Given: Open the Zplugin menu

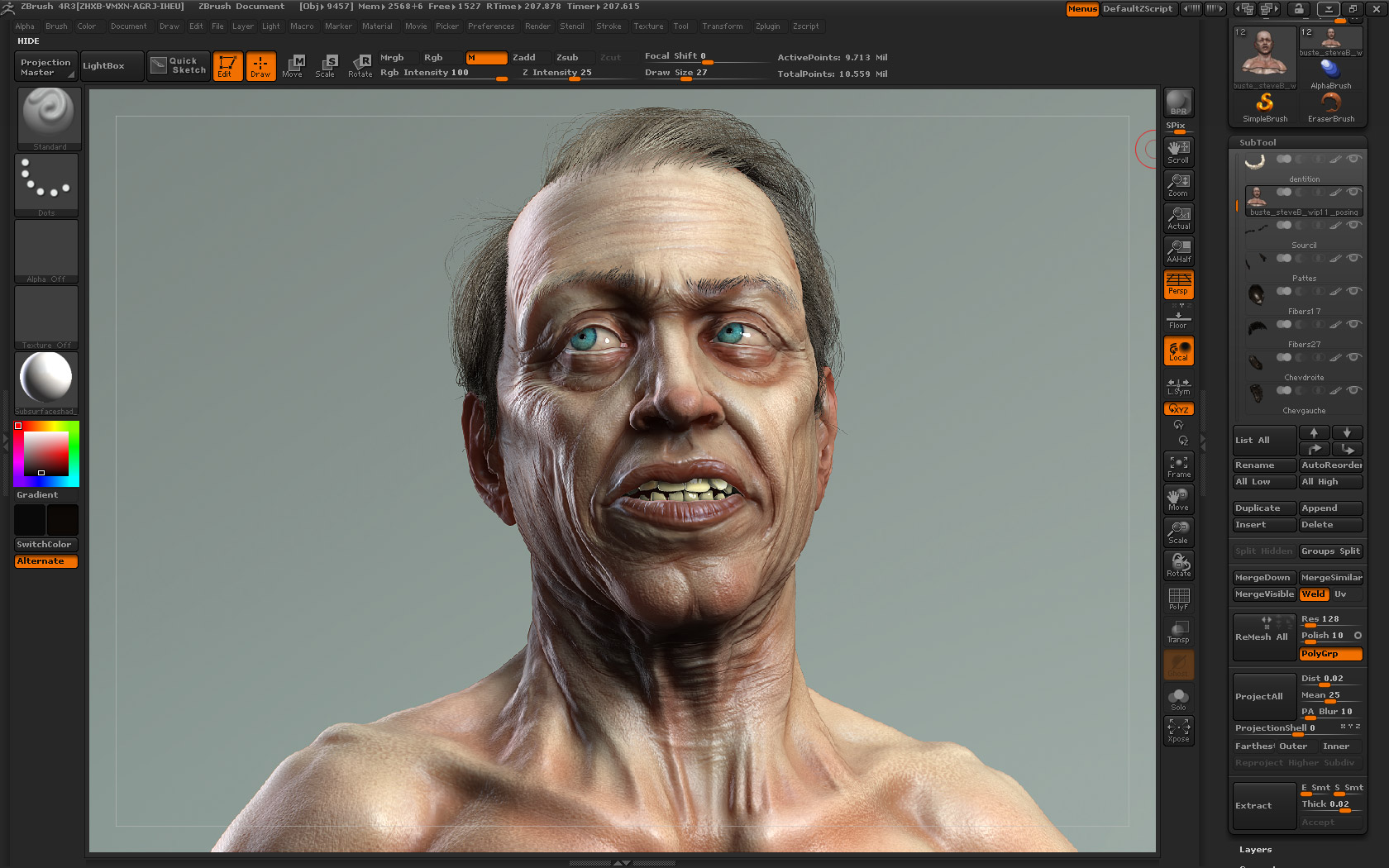Looking at the screenshot, I should [767, 26].
